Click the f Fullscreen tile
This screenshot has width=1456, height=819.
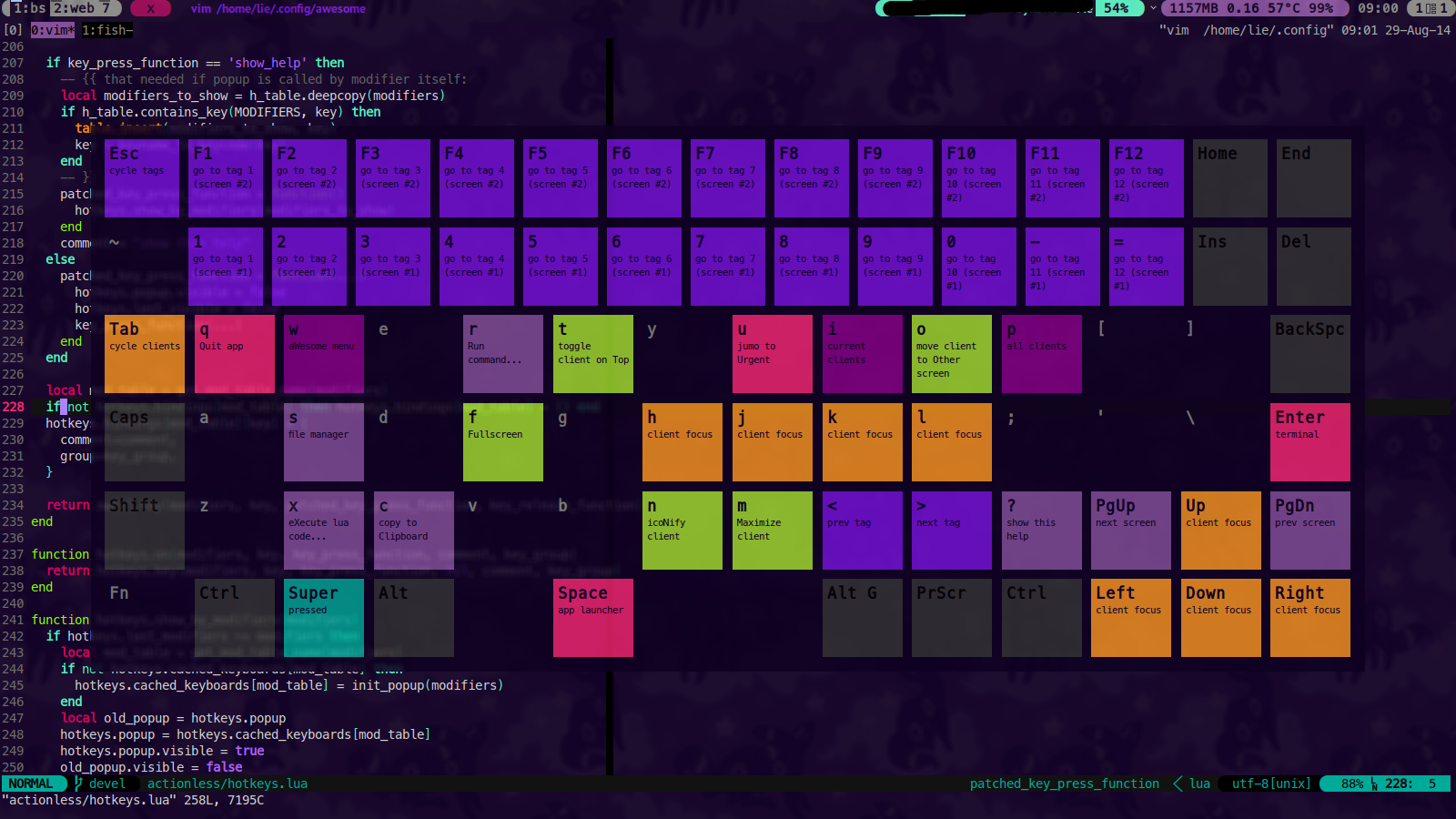[x=503, y=442]
